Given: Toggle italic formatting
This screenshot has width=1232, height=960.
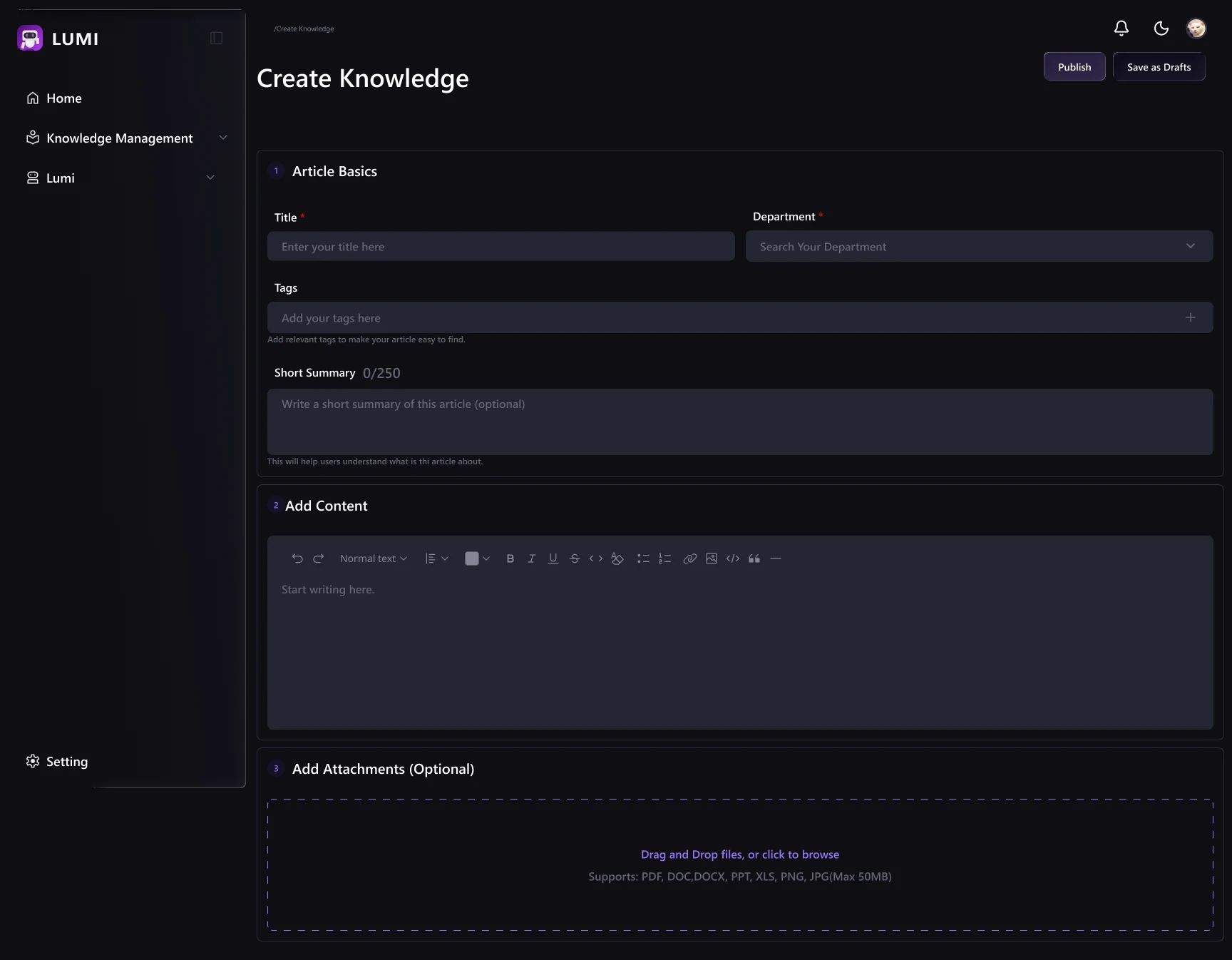Looking at the screenshot, I should coord(531,558).
